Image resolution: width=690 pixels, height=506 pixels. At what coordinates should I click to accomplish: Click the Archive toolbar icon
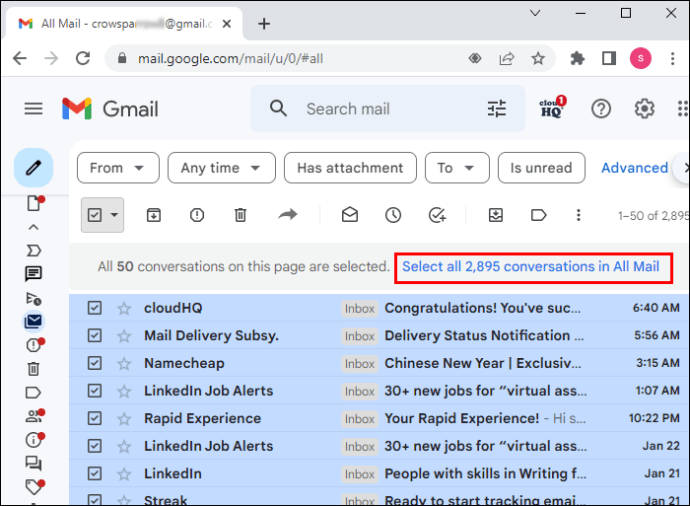[x=154, y=215]
